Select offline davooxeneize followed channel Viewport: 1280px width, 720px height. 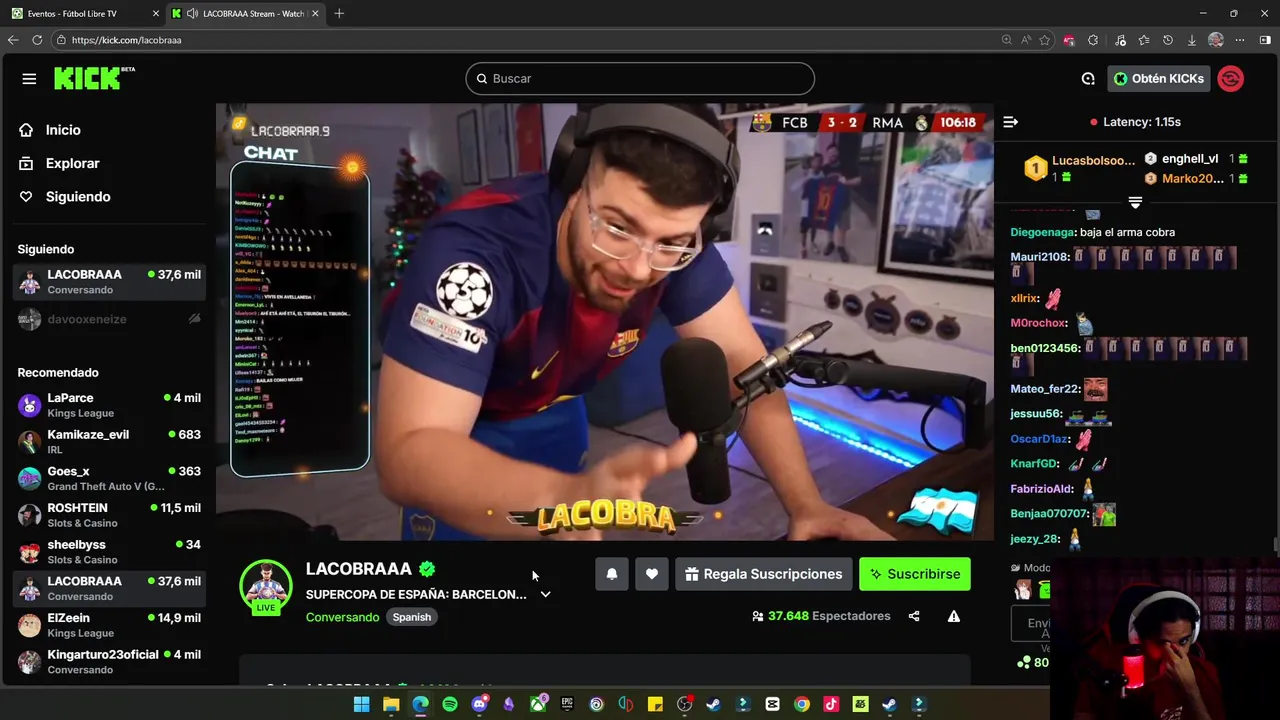click(109, 319)
